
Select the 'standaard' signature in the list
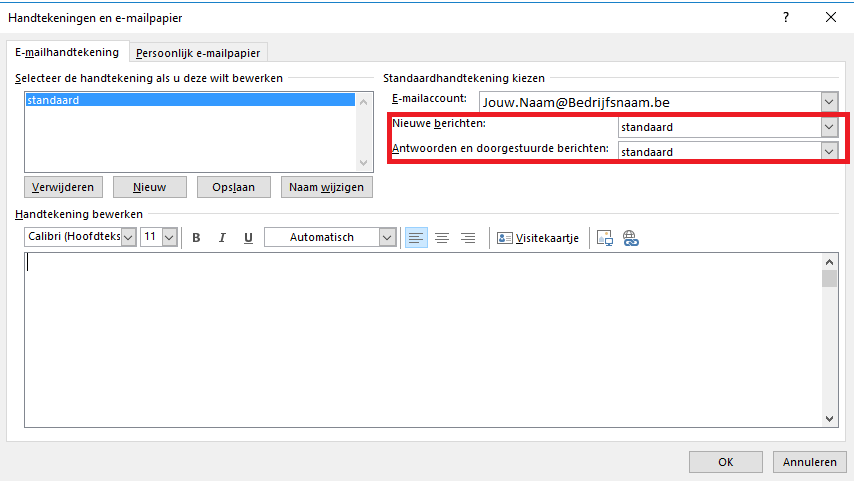click(x=190, y=100)
